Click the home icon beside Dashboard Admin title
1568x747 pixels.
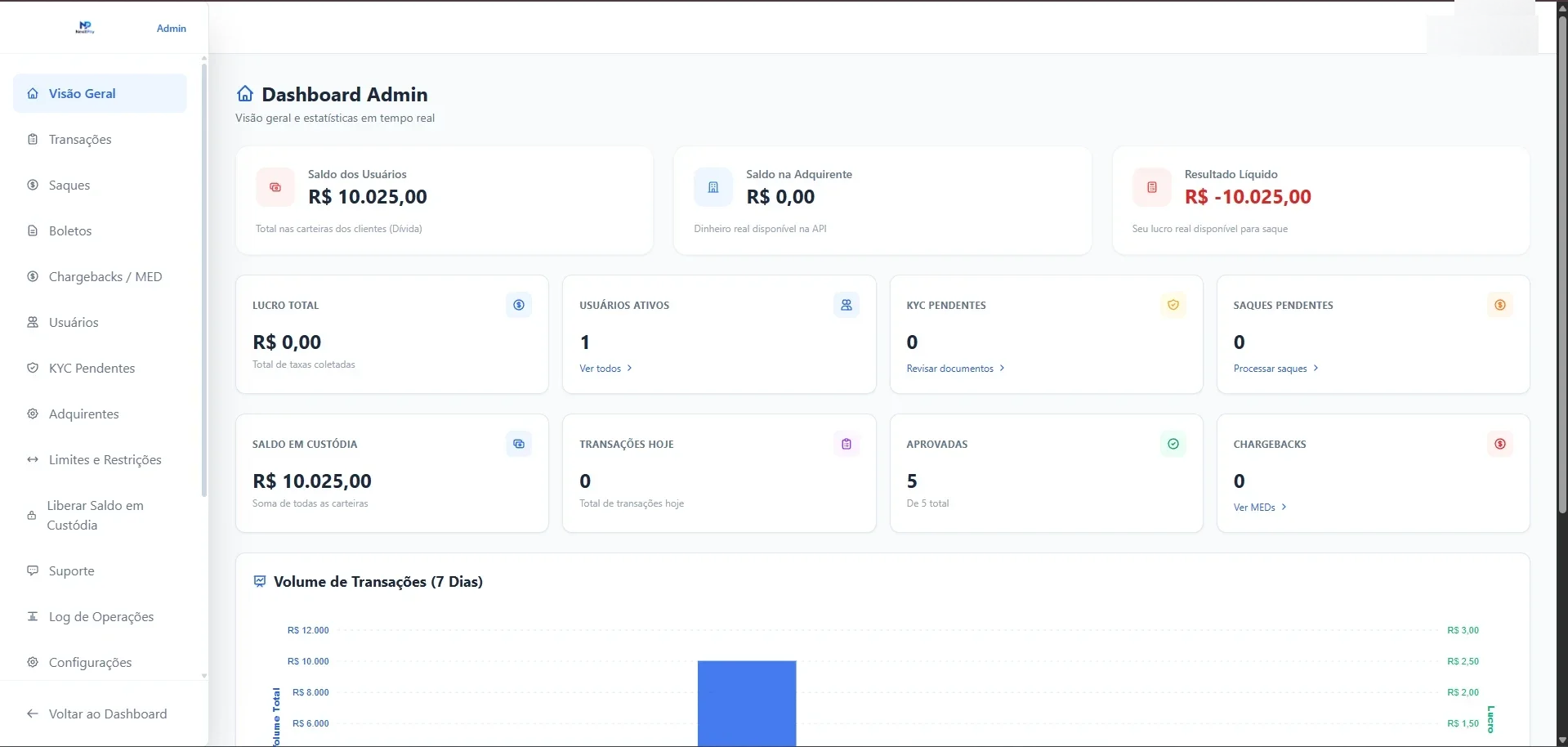coord(245,94)
